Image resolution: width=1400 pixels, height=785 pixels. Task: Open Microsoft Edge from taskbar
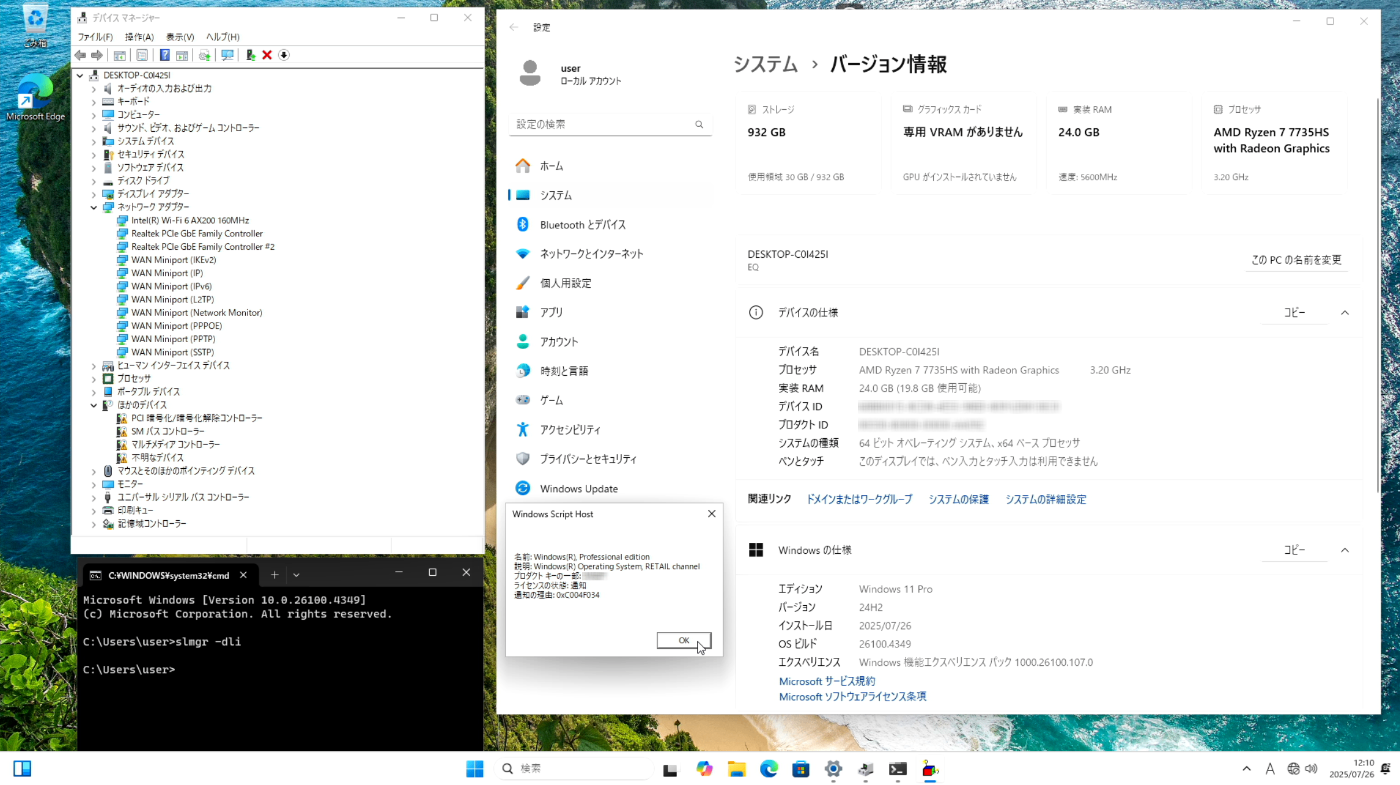coord(768,769)
